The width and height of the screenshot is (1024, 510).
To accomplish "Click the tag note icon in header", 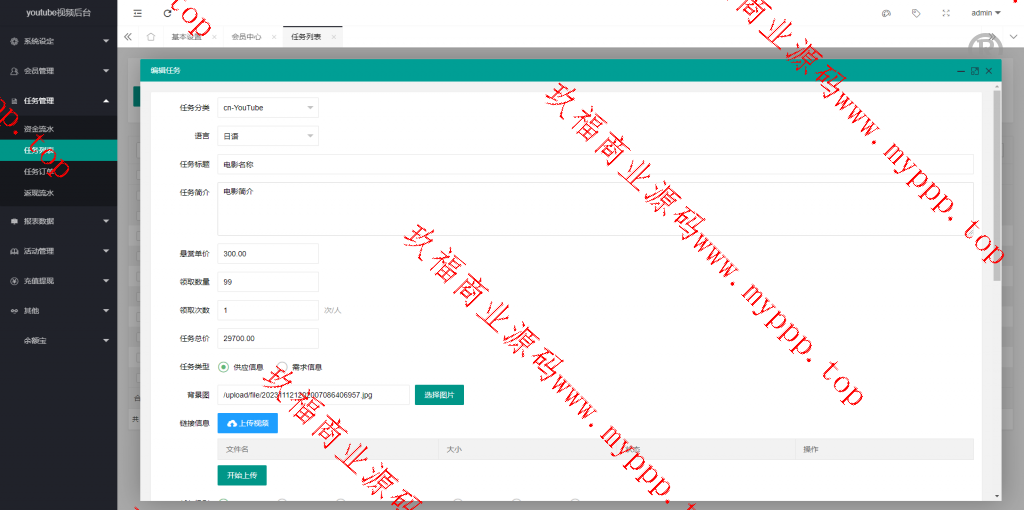I will click(x=915, y=13).
